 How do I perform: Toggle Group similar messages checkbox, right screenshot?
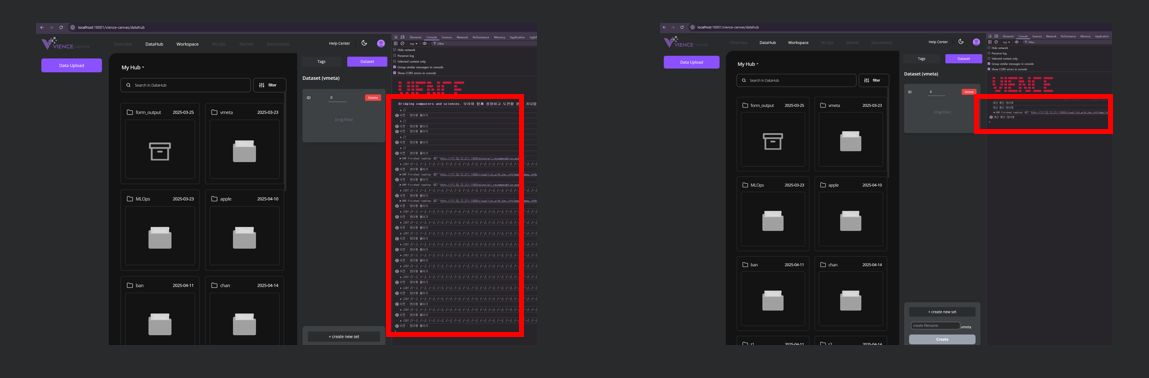click(x=989, y=64)
